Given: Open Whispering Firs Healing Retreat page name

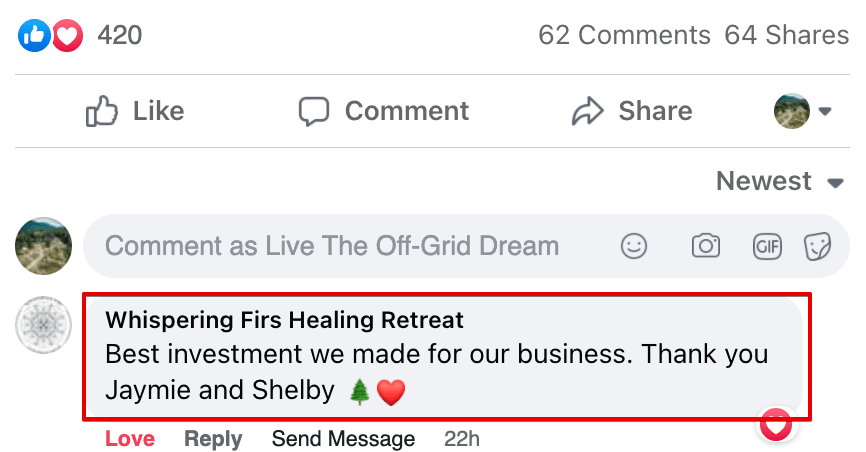Looking at the screenshot, I should (x=285, y=320).
